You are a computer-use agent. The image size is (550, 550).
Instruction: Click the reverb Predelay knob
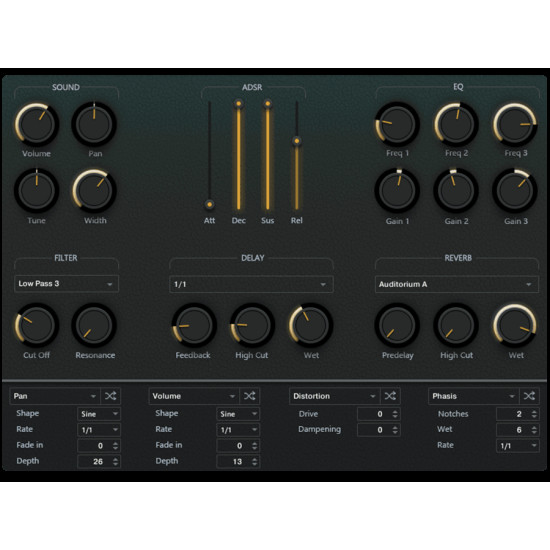click(x=397, y=325)
